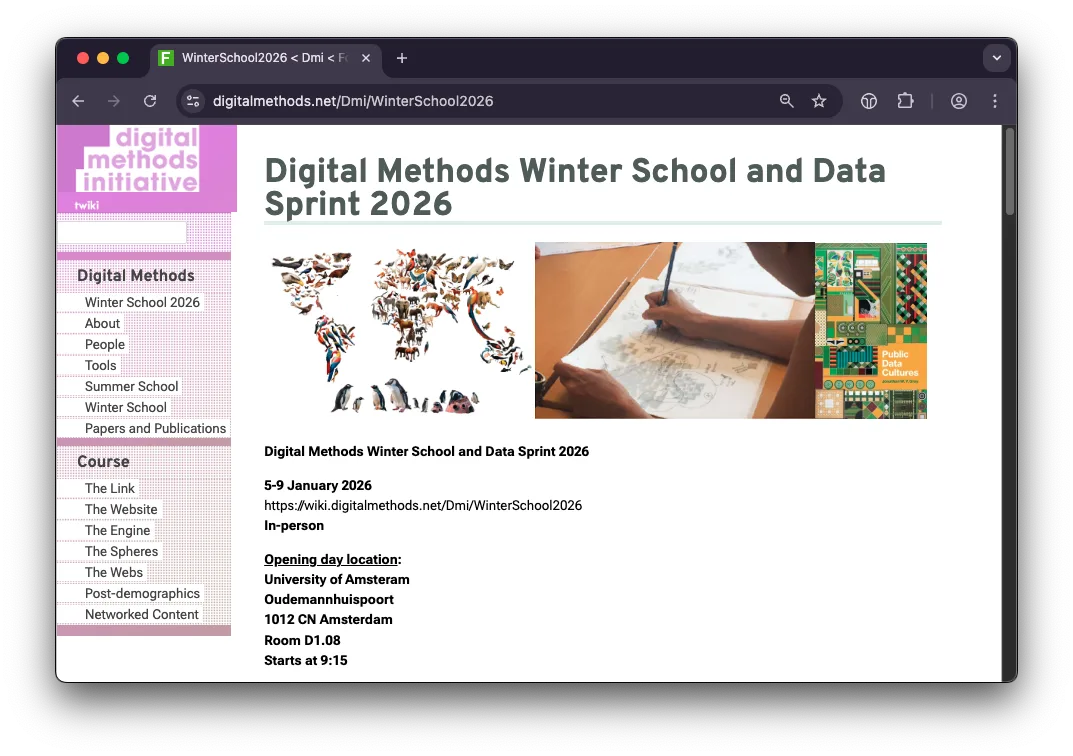Open Papers and Publications in sidebar
Screen dimensions: 1073x756
pos(155,428)
